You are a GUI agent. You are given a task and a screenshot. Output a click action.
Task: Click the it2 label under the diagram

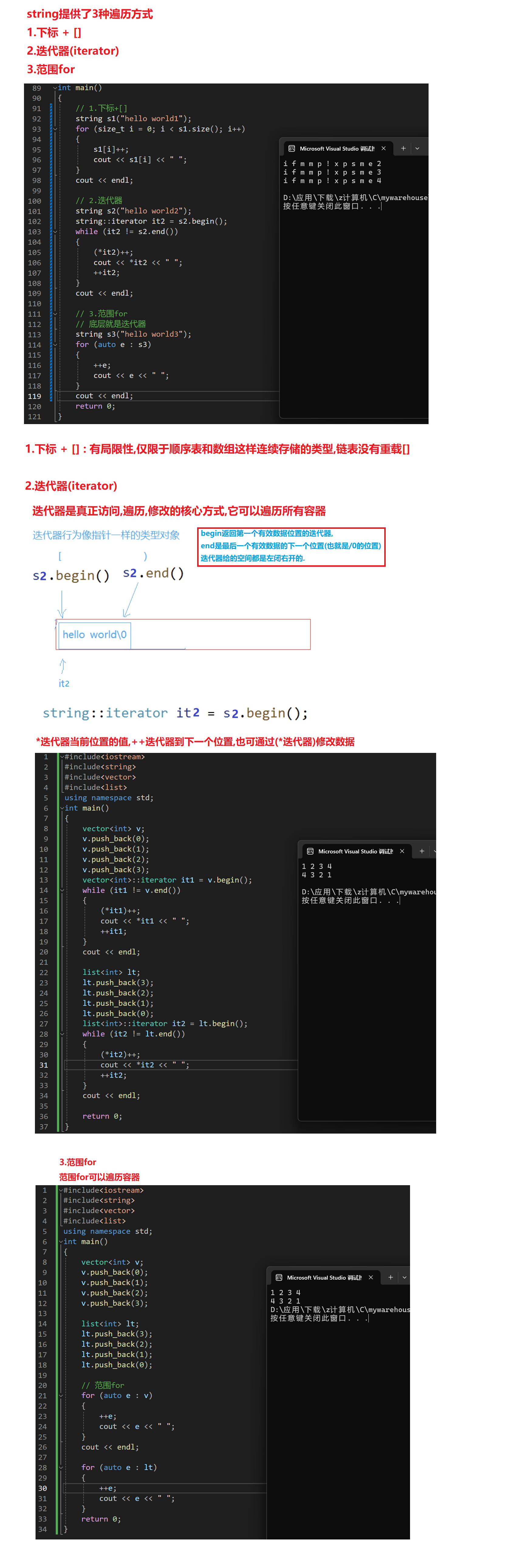click(63, 683)
